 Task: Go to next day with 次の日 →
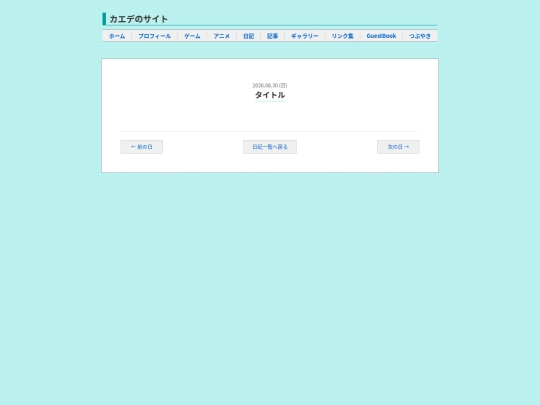398,147
